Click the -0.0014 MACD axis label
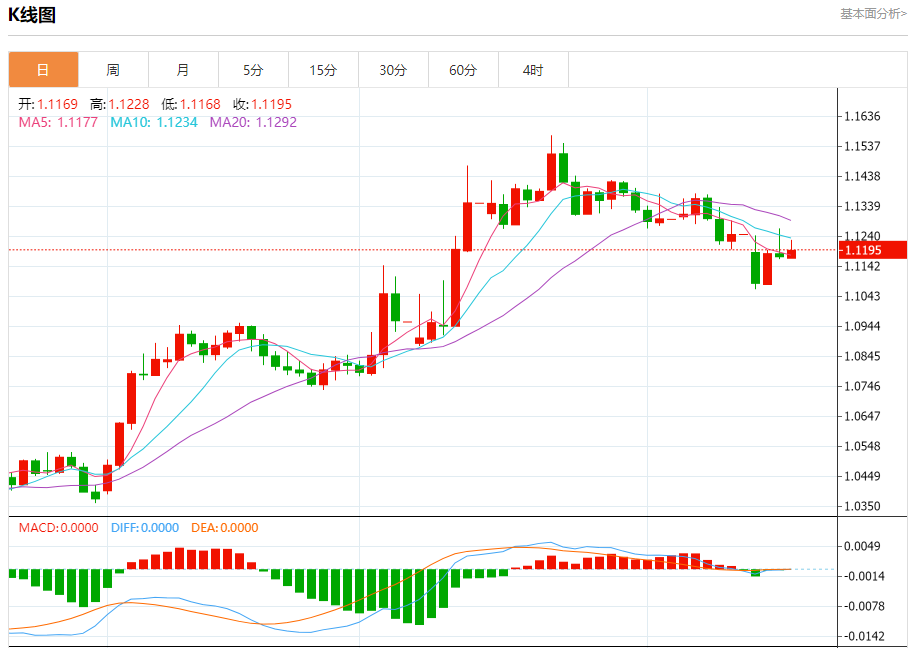913x648 pixels. pyautogui.click(x=862, y=576)
